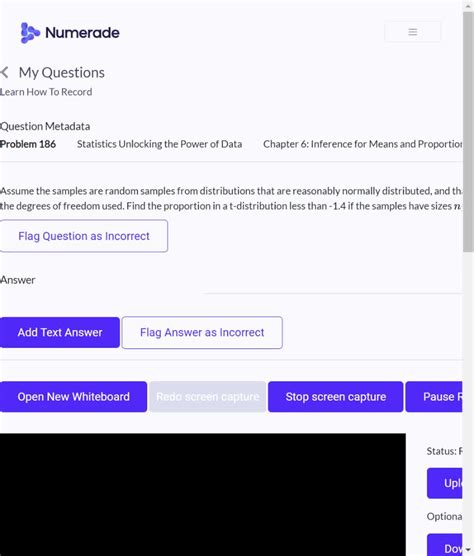The image size is (474, 556).
Task: Click Flag Answer as Incorrect
Action: (202, 333)
